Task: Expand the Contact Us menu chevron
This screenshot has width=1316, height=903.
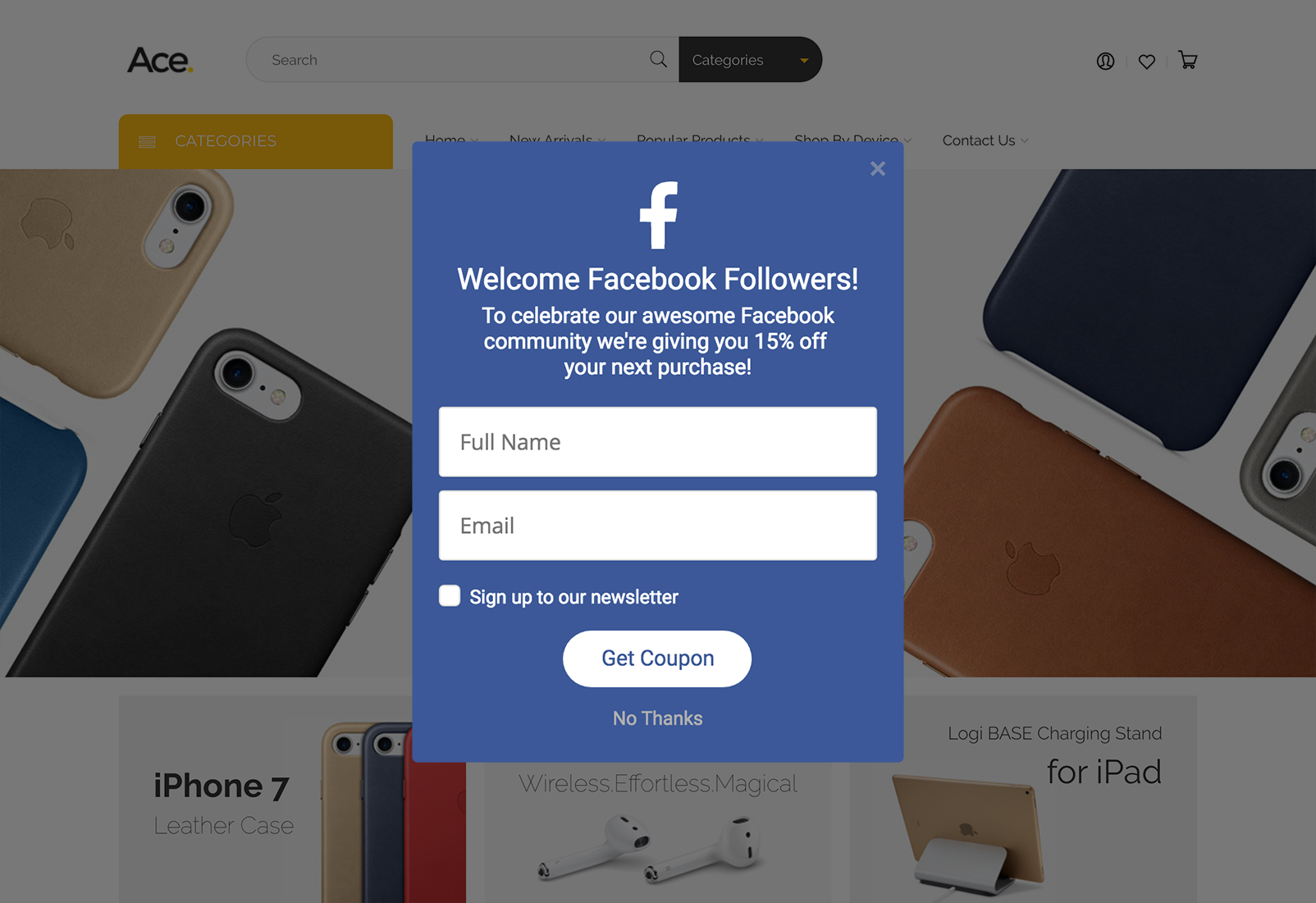Action: coord(1024,141)
